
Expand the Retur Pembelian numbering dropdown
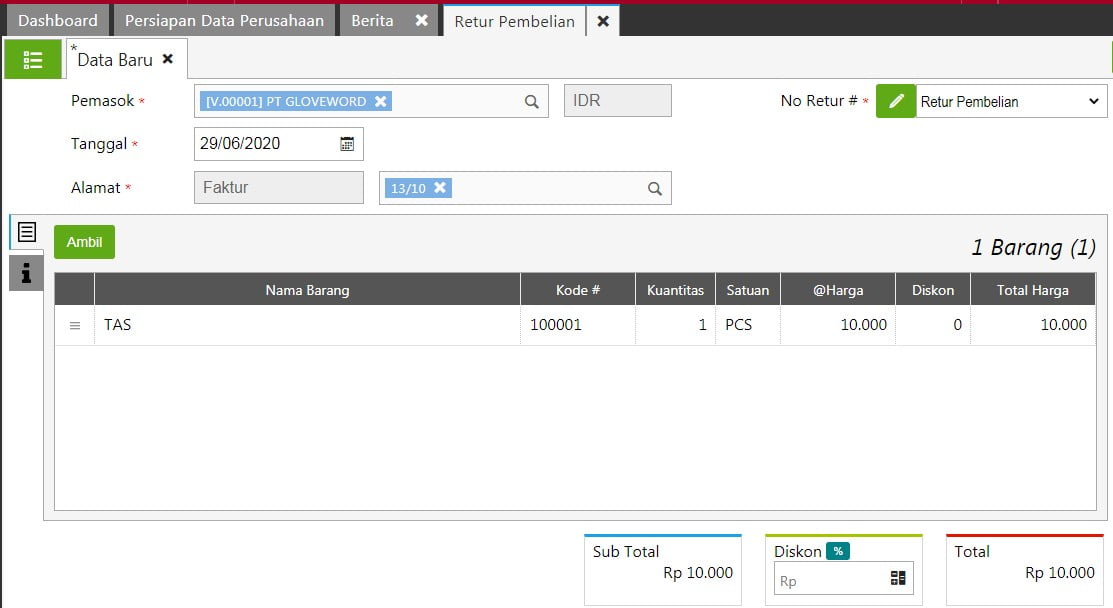[1011, 101]
